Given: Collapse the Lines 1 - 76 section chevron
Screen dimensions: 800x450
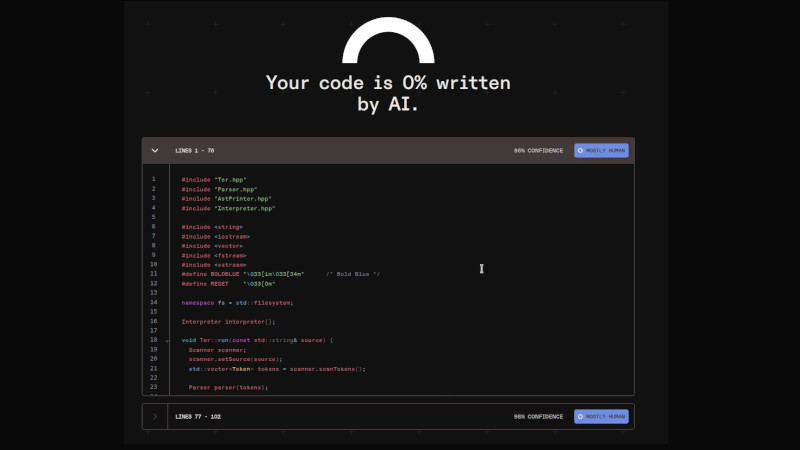Looking at the screenshot, I should (x=155, y=151).
